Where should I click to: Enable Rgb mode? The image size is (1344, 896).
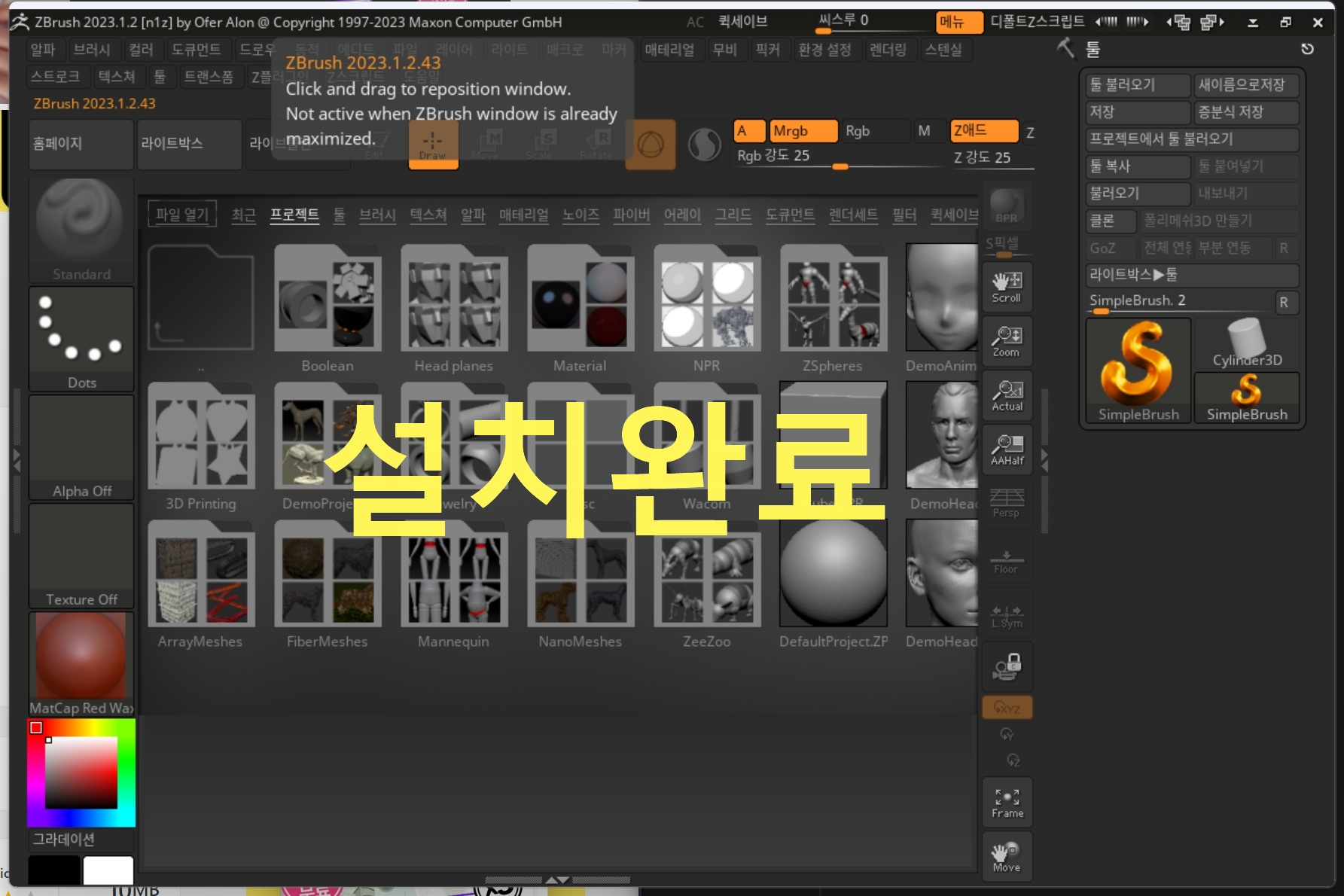(875, 131)
